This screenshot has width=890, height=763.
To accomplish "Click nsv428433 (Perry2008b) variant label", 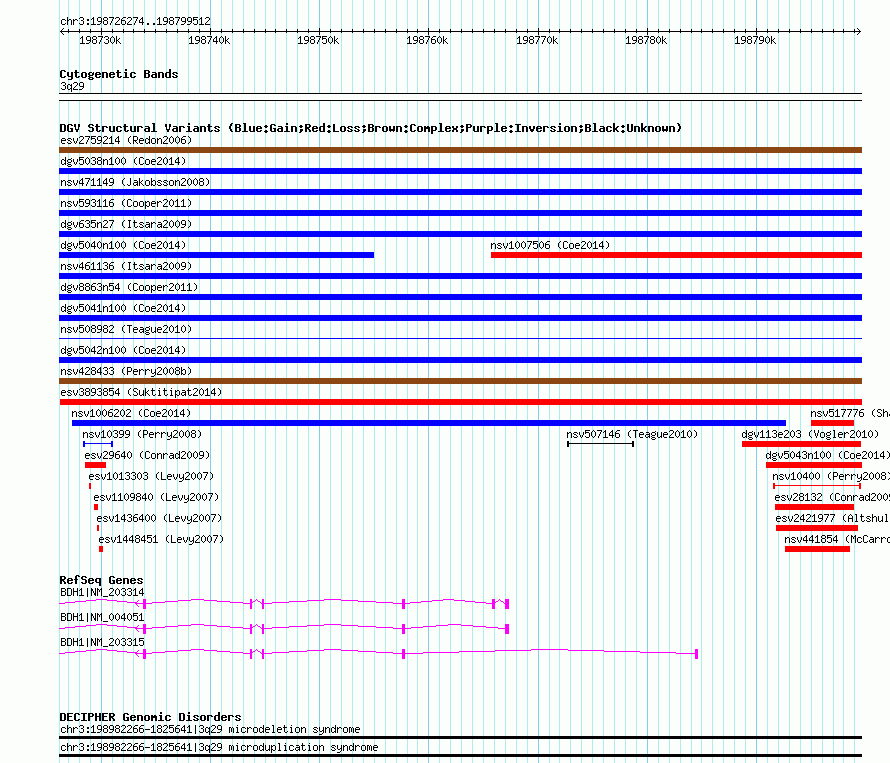I will click(x=126, y=371).
